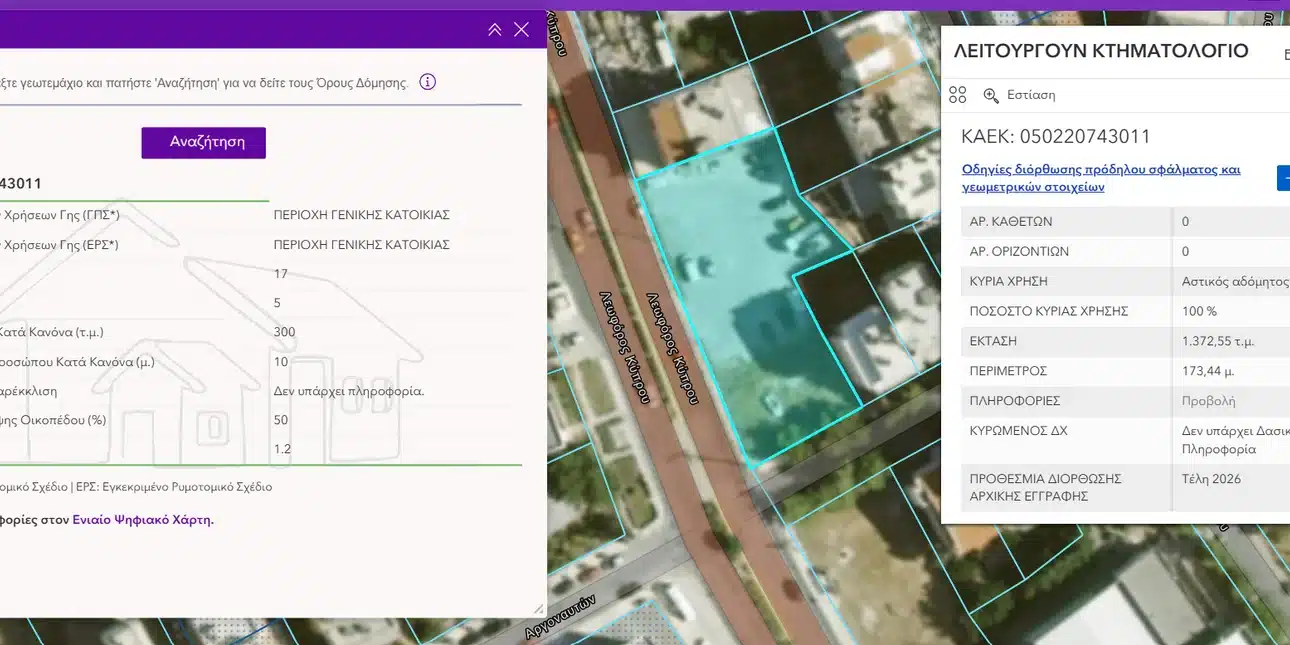Click the four-circle actions icon in popup
Image resolution: width=1290 pixels, height=645 pixels.
click(x=957, y=95)
